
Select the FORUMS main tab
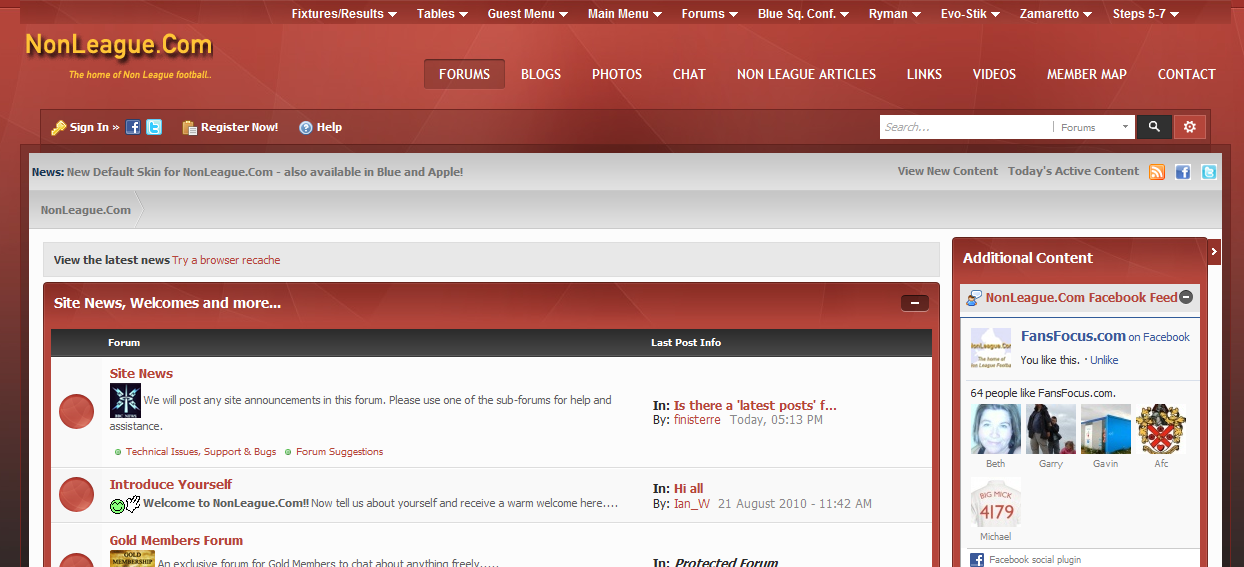(464, 74)
